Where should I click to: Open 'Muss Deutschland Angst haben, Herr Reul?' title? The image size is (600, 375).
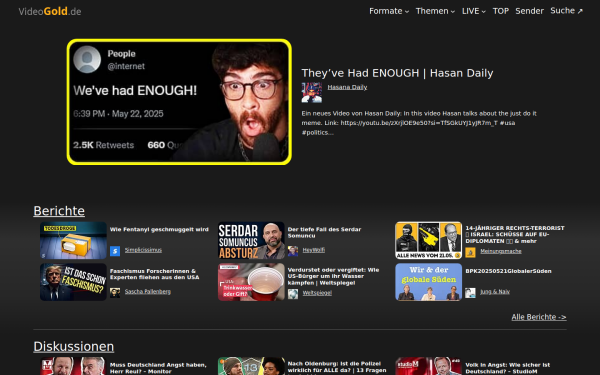pos(158,368)
